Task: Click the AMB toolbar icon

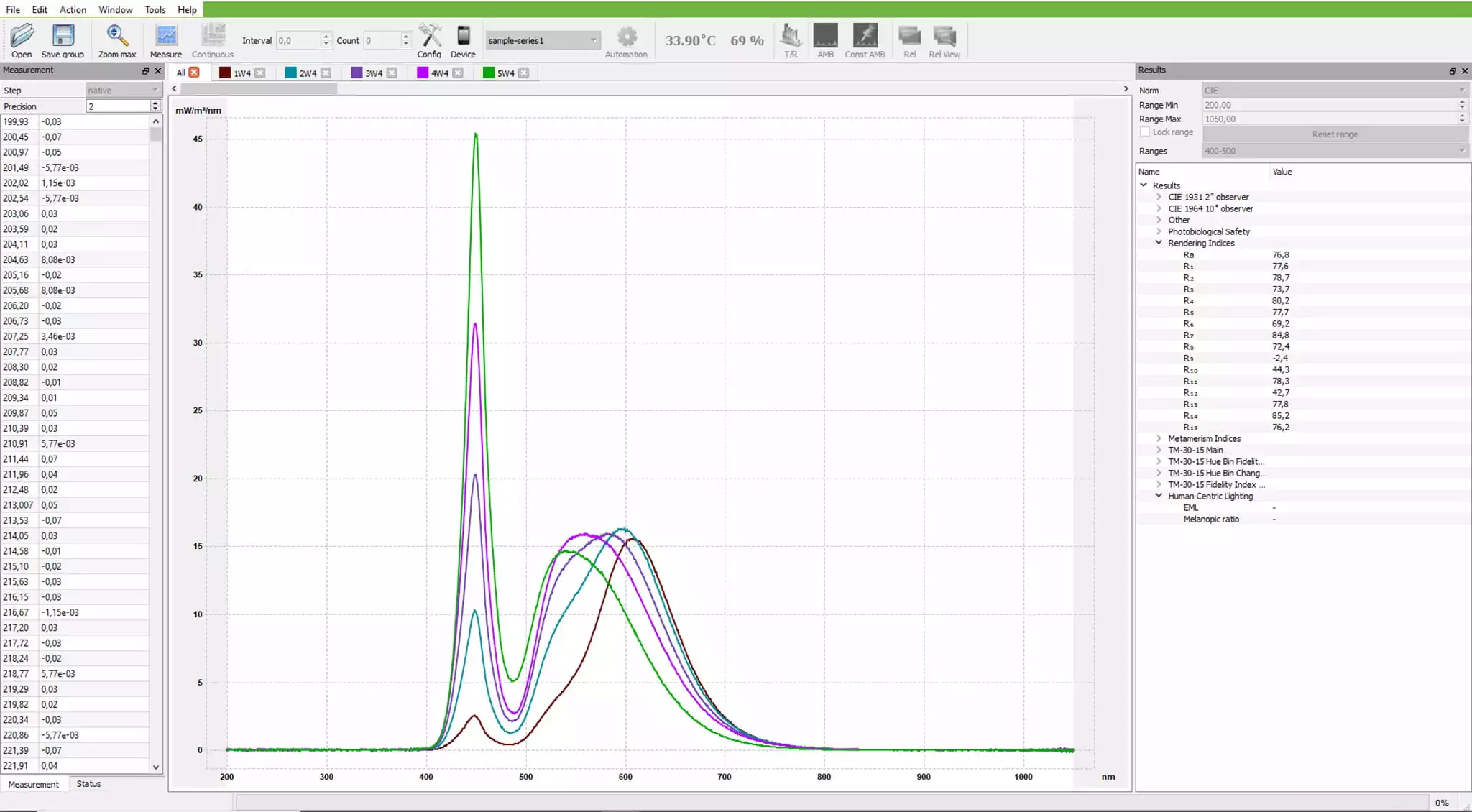Action: [825, 36]
